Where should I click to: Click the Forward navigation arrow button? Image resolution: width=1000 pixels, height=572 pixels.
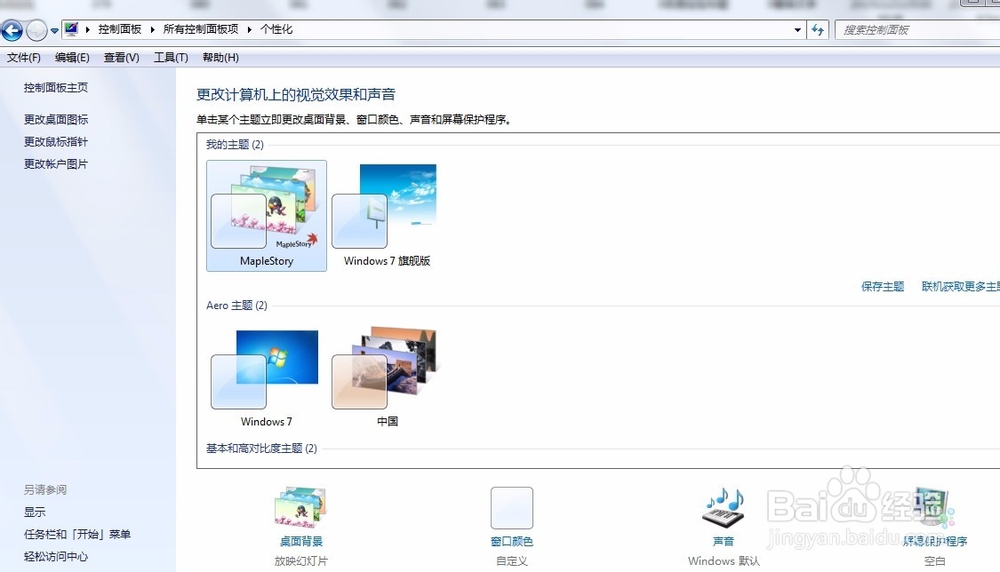[x=37, y=30]
